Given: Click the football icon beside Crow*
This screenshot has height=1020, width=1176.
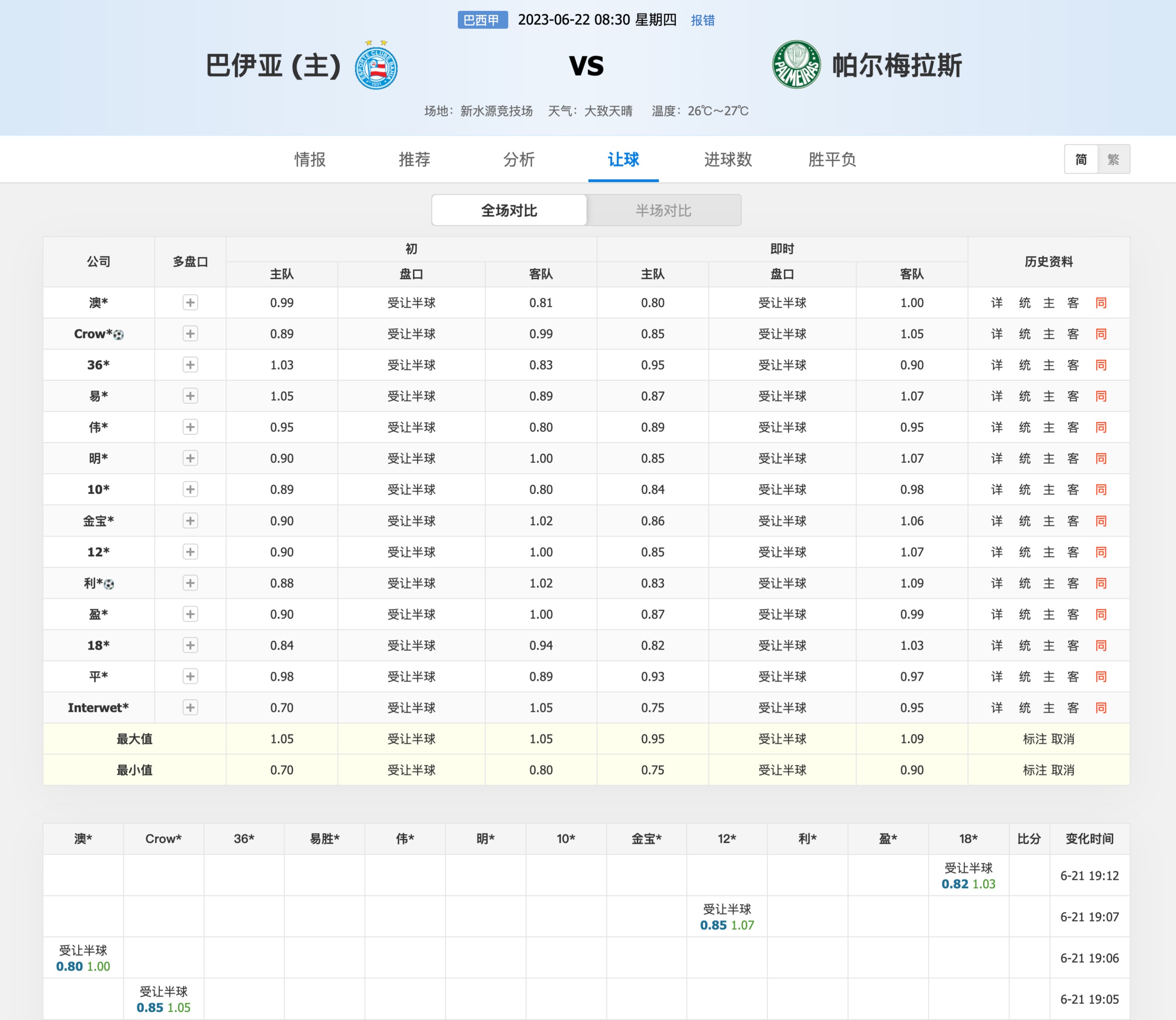Looking at the screenshot, I should tap(119, 335).
